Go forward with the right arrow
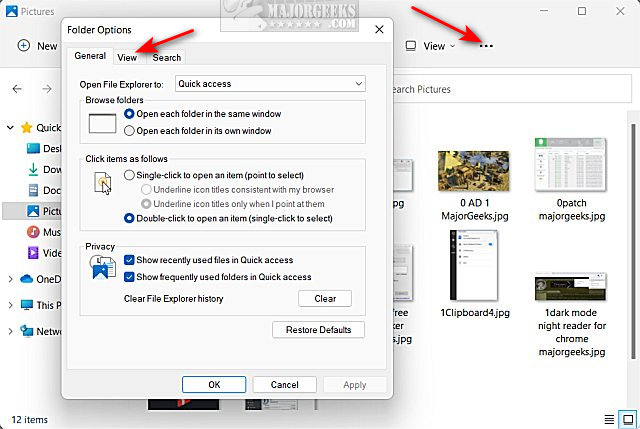The height and width of the screenshot is (429, 640). coord(47,89)
